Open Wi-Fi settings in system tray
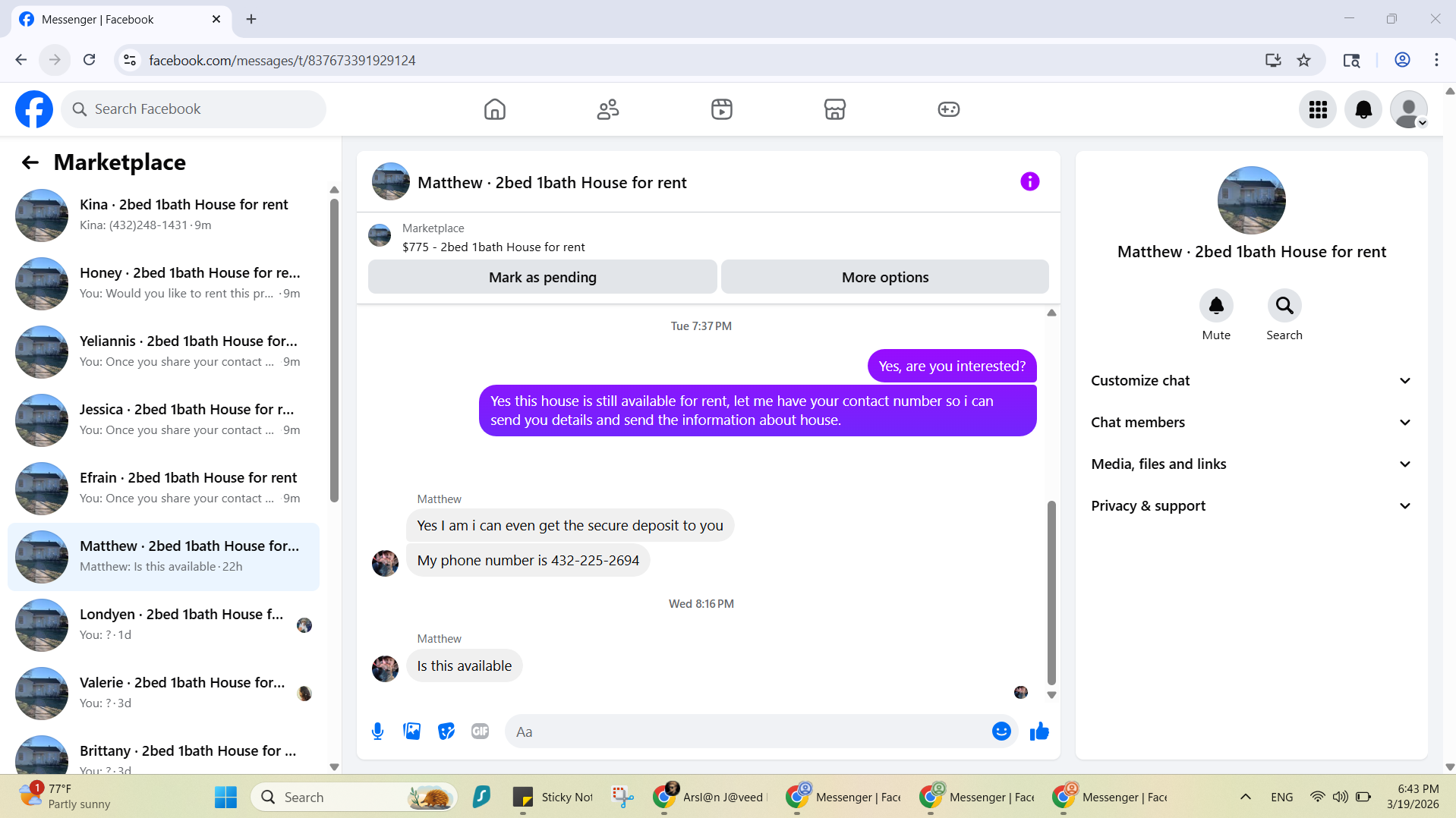The height and width of the screenshot is (818, 1456). (1317, 797)
